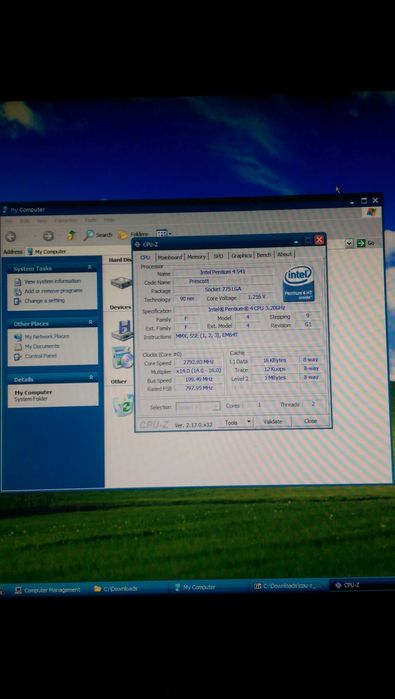The height and width of the screenshot is (699, 395).
Task: Click the Specification value field
Action: click(246, 308)
